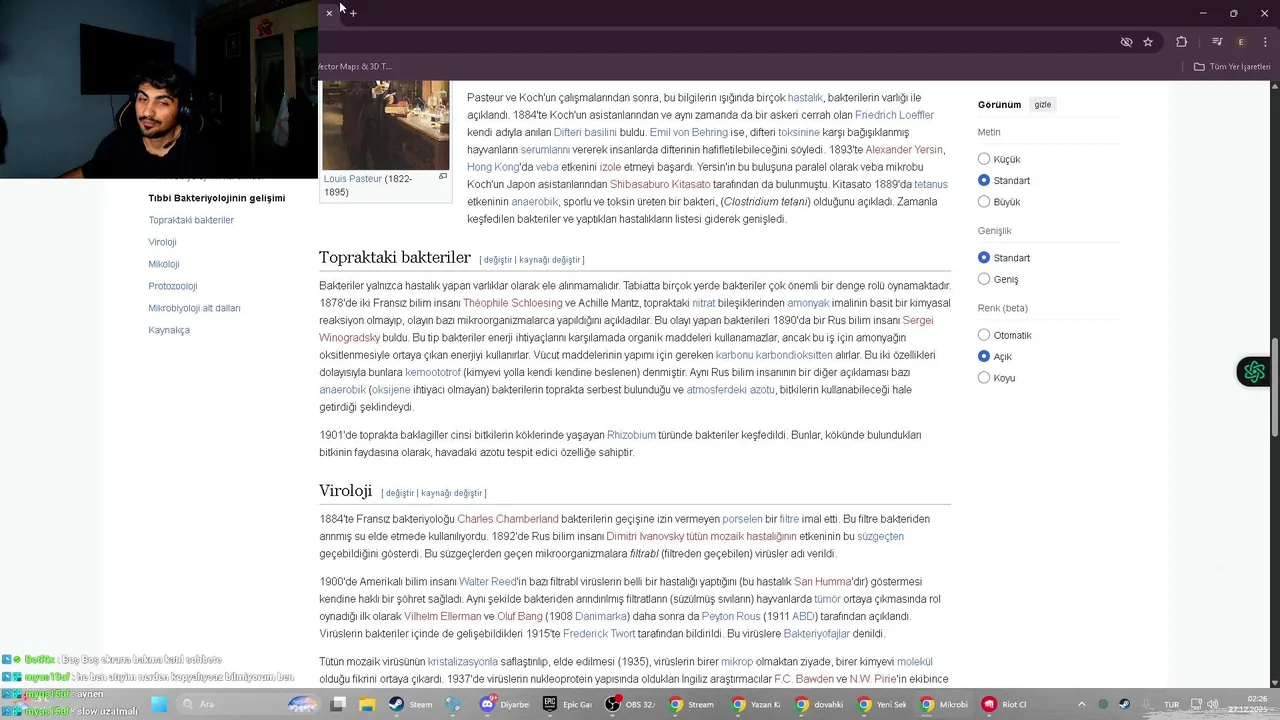Open the Louis Pasteur thumbnail image
This screenshot has height=720, width=1280.
coord(385,125)
